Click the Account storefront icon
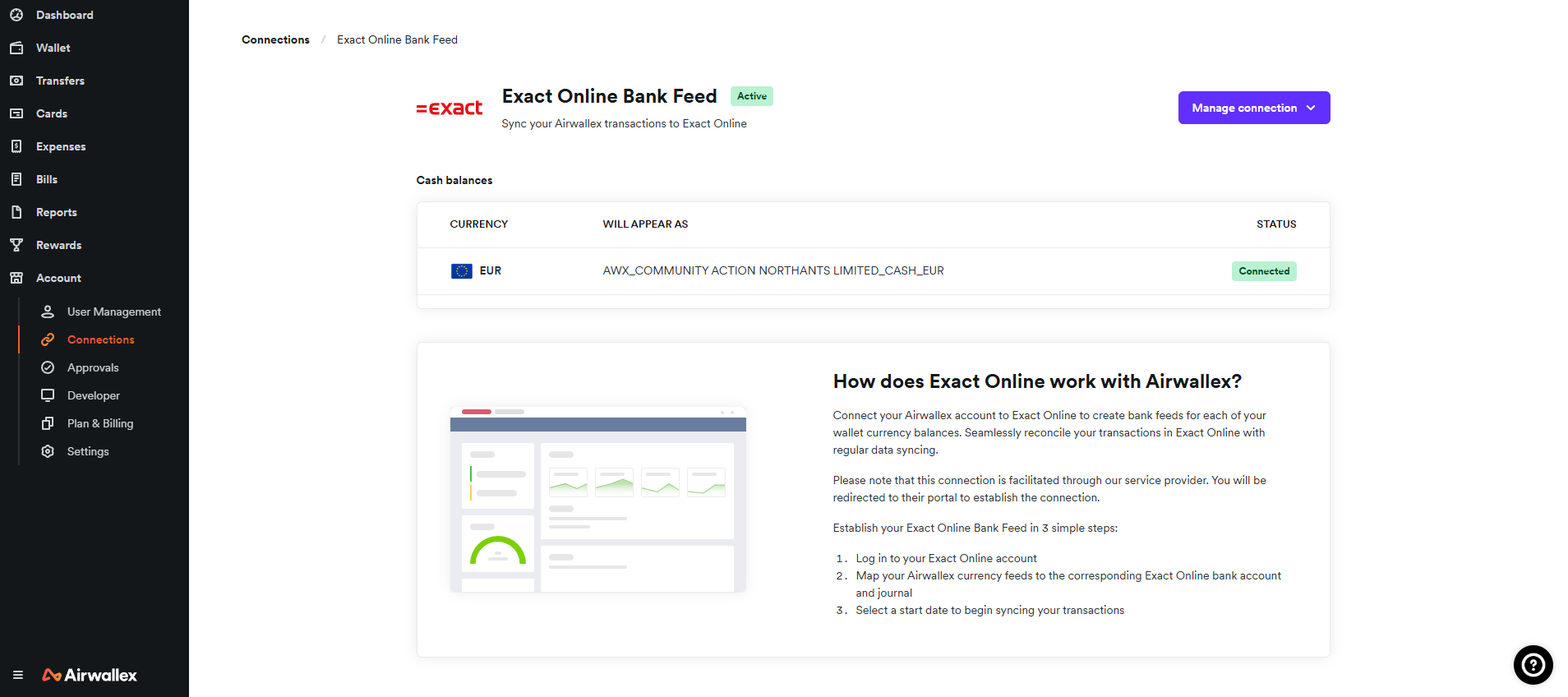 coord(16,278)
